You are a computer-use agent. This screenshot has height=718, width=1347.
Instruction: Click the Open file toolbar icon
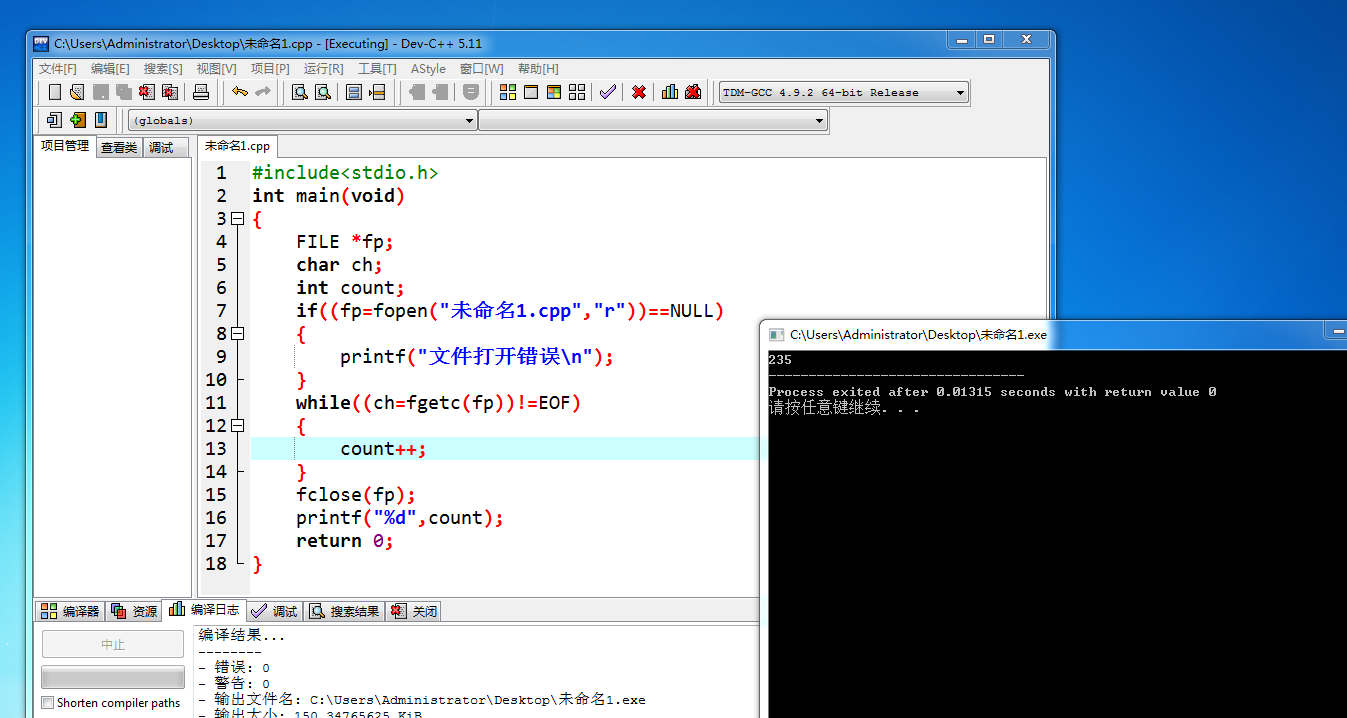(x=77, y=92)
